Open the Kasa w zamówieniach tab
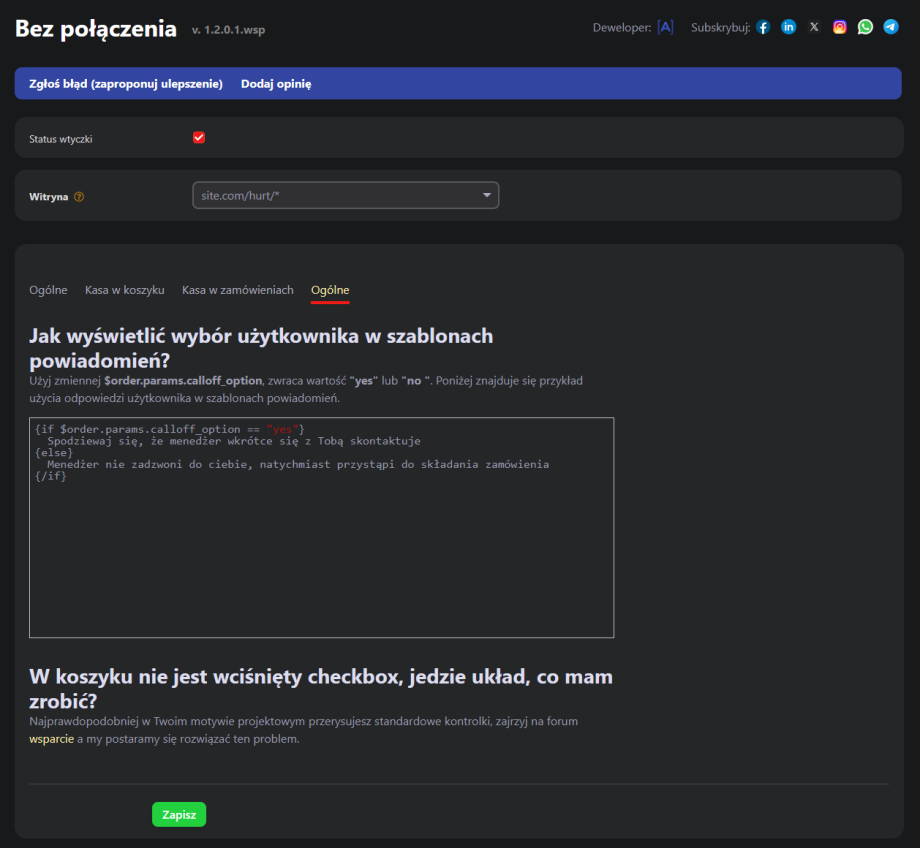This screenshot has width=920, height=848. (x=238, y=290)
